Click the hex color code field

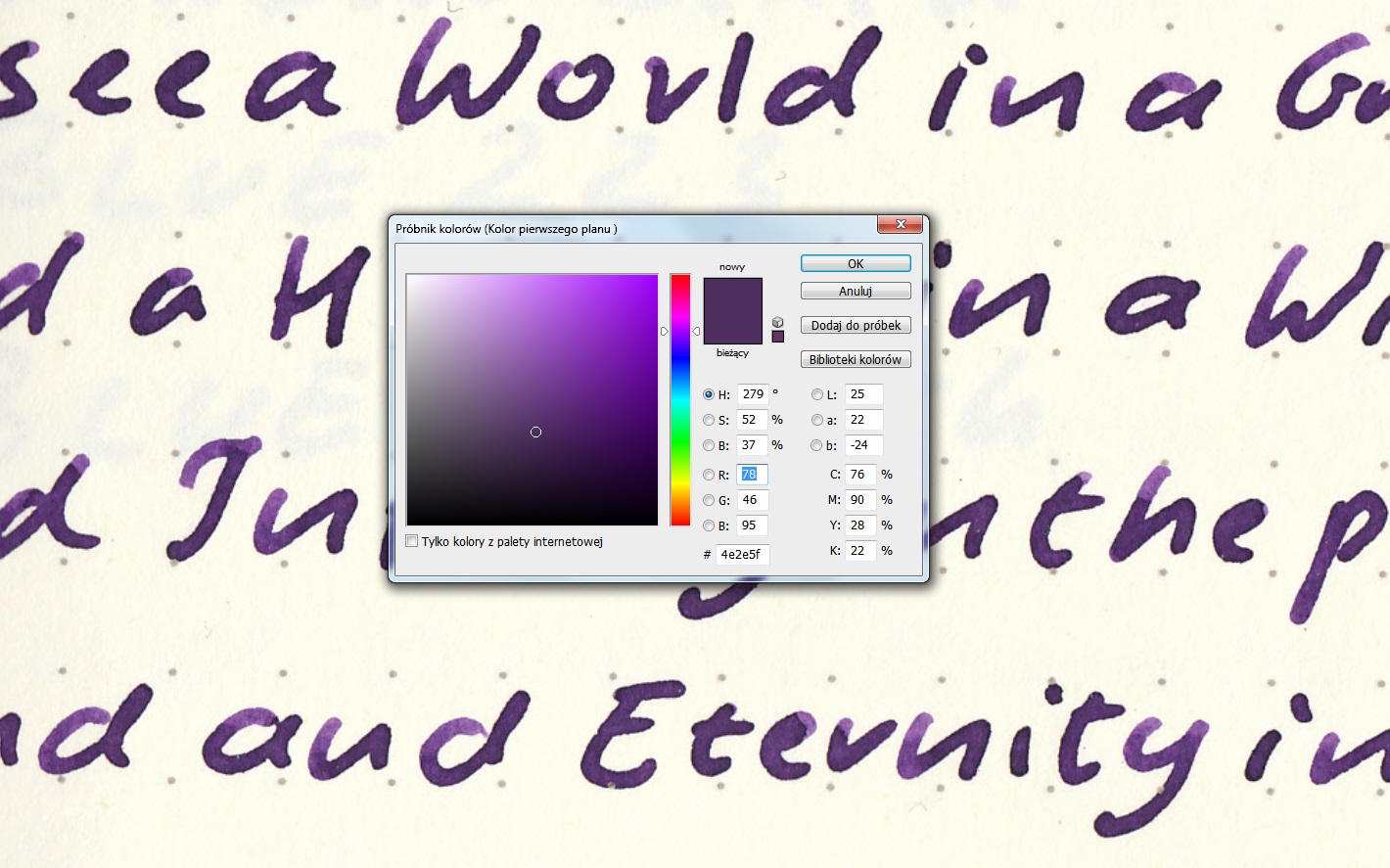coord(742,555)
